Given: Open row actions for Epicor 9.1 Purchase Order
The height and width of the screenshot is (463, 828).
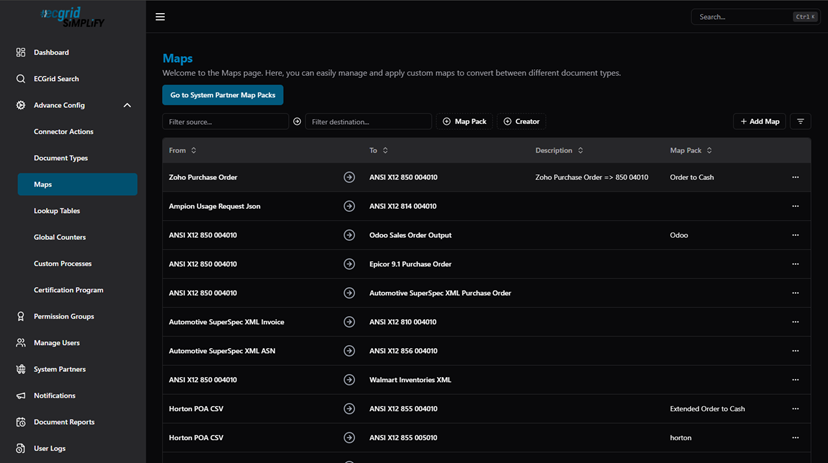Looking at the screenshot, I should (x=795, y=264).
